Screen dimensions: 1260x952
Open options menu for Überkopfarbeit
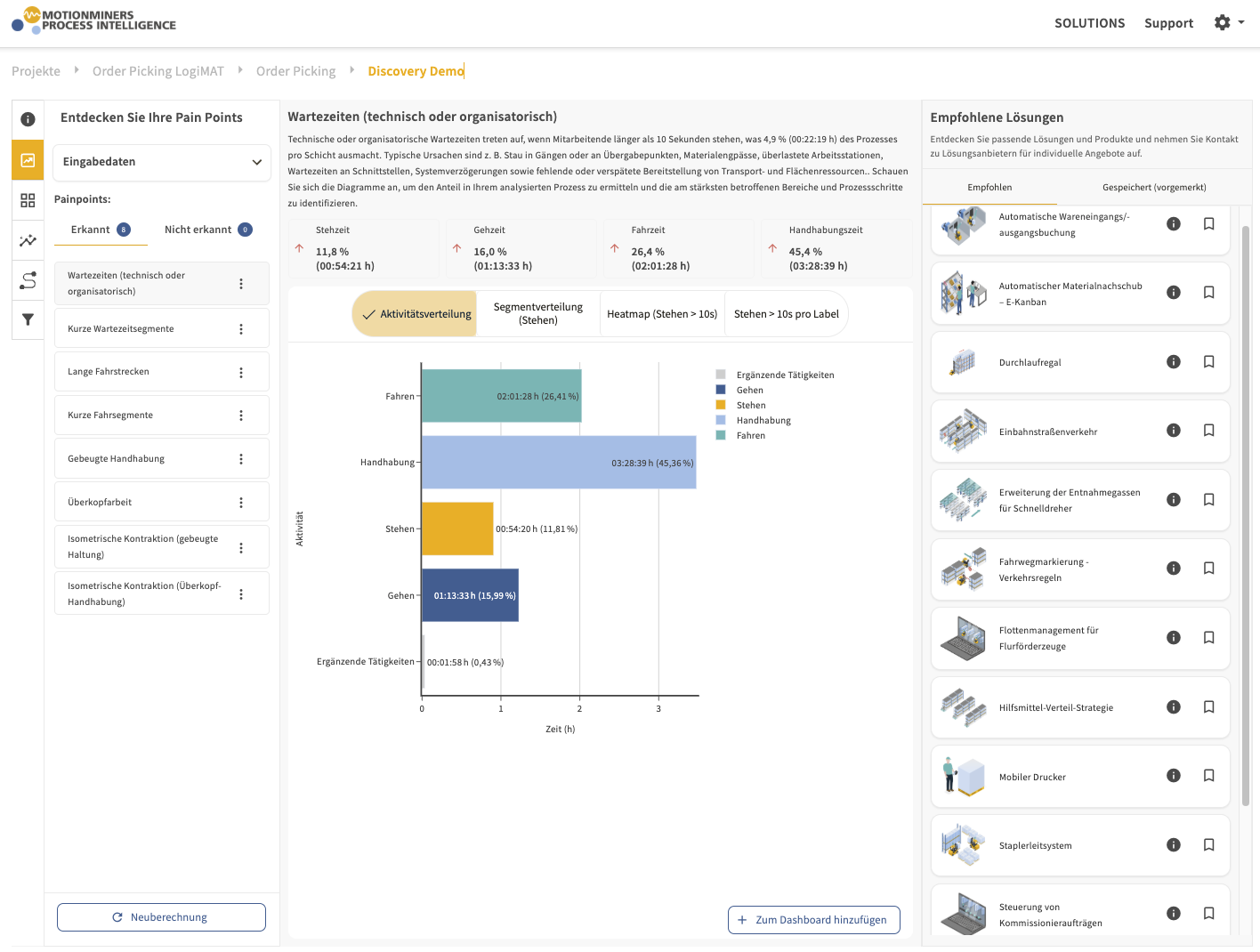[x=241, y=503]
